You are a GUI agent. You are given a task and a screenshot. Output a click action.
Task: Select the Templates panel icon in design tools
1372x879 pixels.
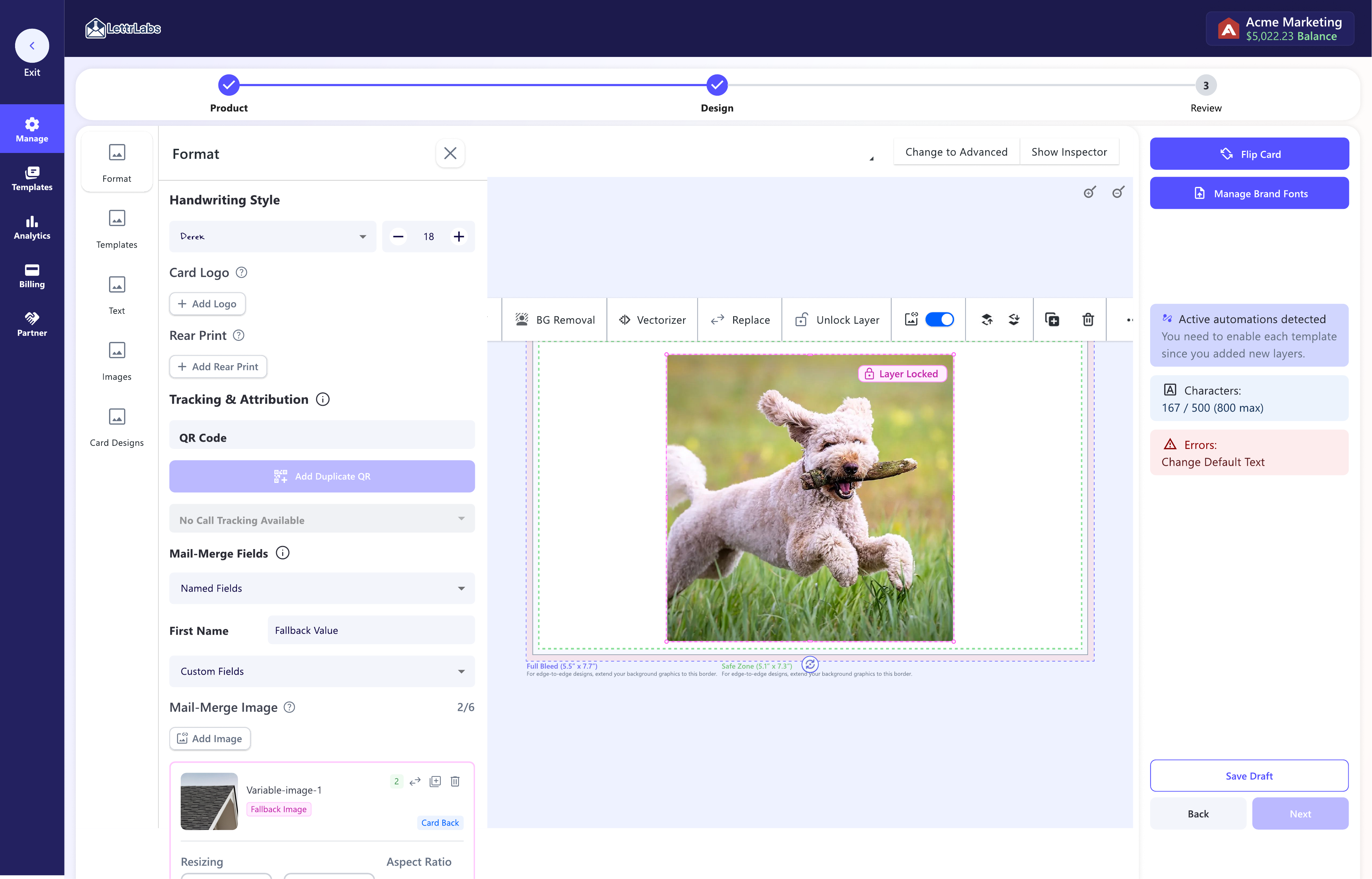pos(117,228)
